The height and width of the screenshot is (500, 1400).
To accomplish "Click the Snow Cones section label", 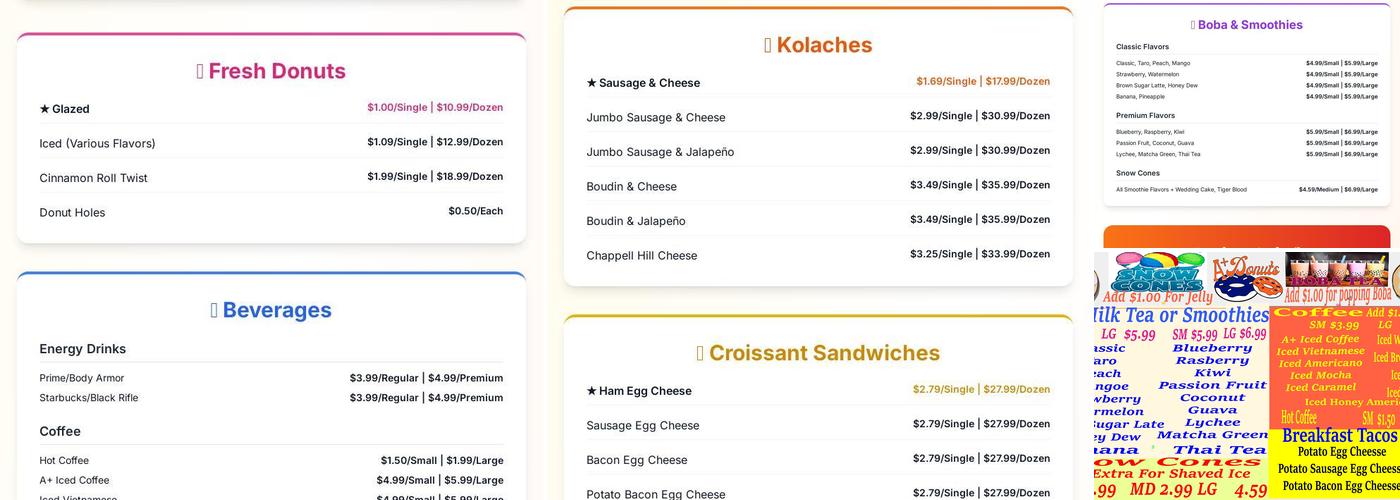I will (x=1138, y=173).
